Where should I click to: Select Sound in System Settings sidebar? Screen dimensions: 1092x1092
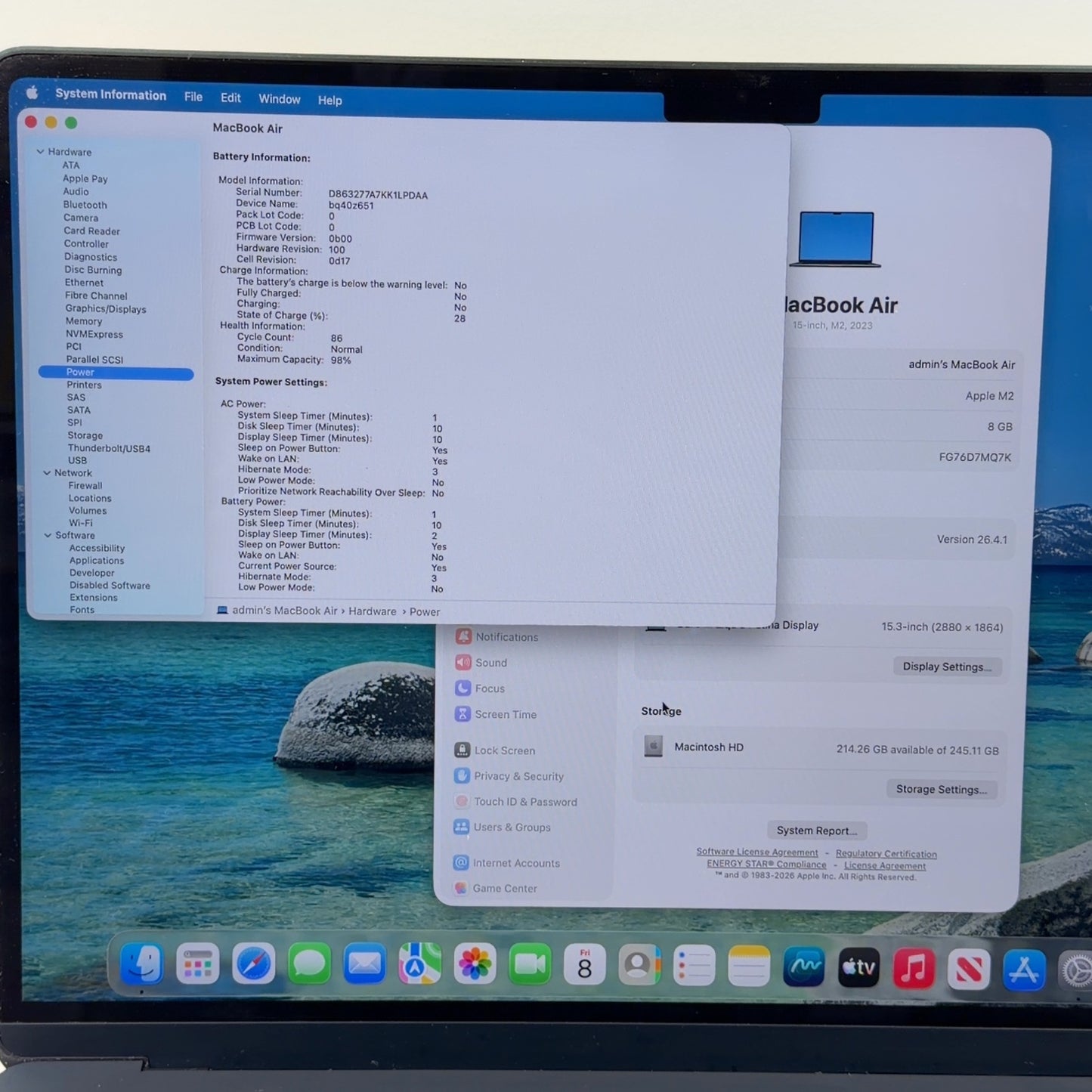(x=481, y=663)
